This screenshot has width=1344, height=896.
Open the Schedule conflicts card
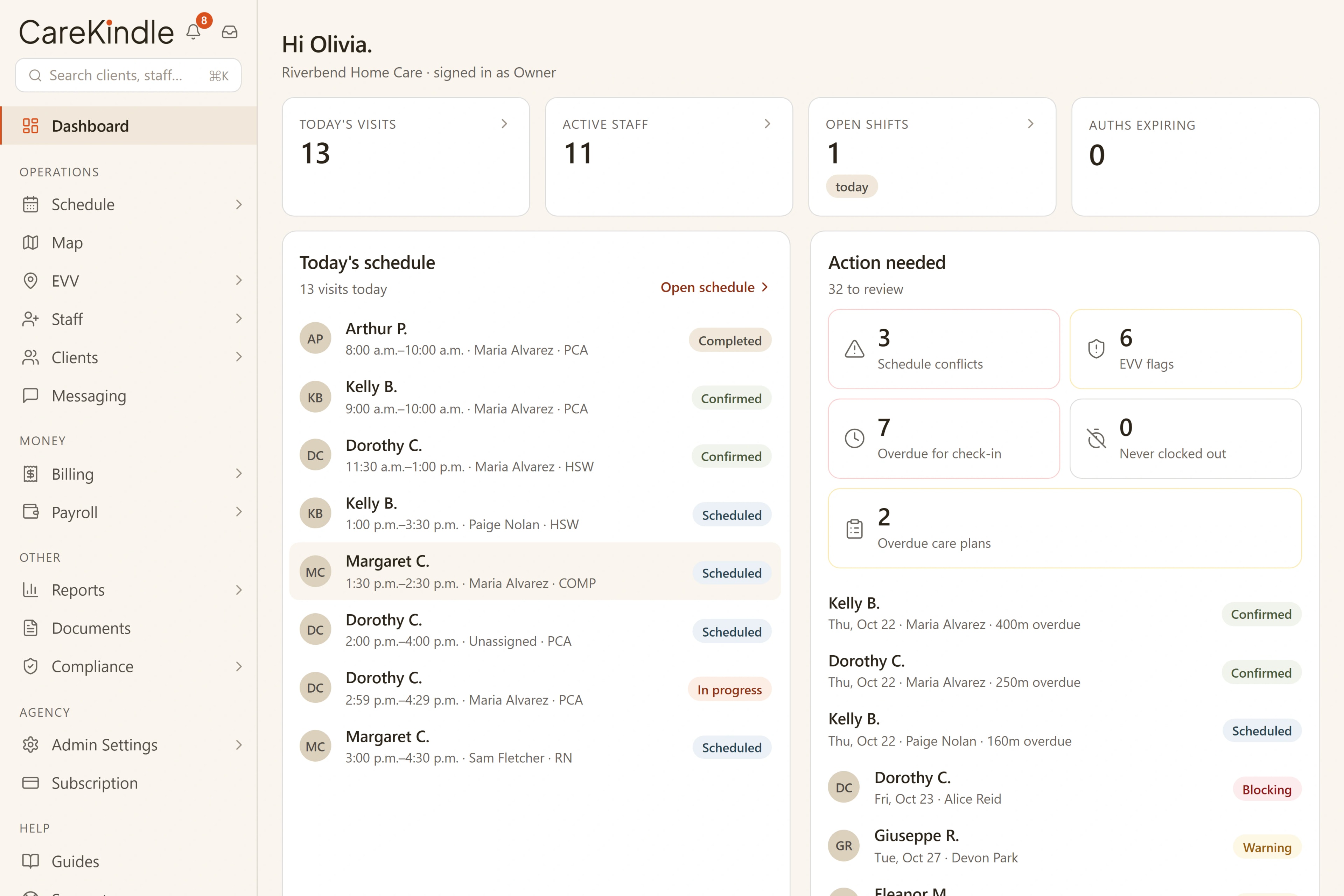click(x=944, y=349)
